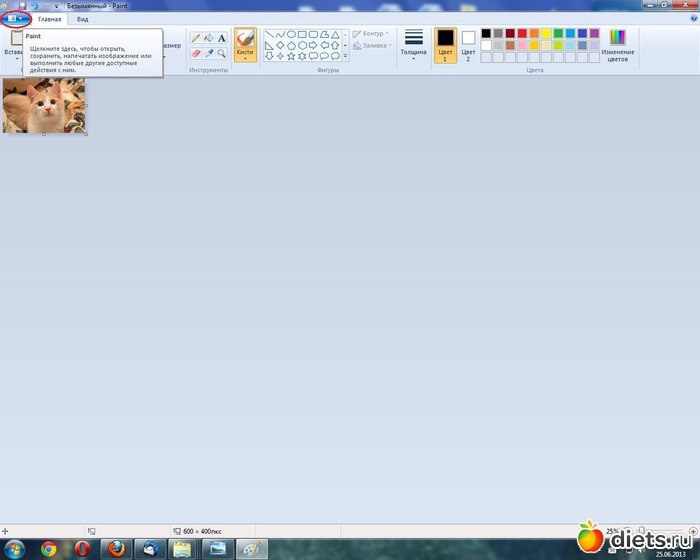Click the Save icon in title bar
Screen dimensions: 700x560
click(x=21, y=6)
